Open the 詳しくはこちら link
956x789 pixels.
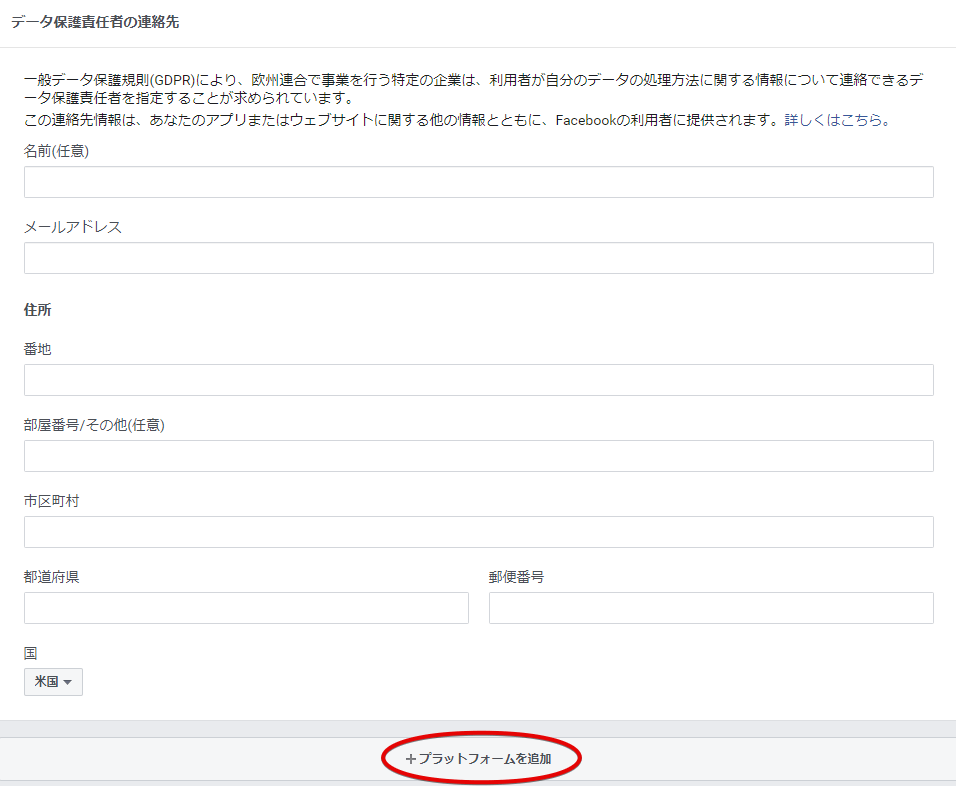pos(837,120)
